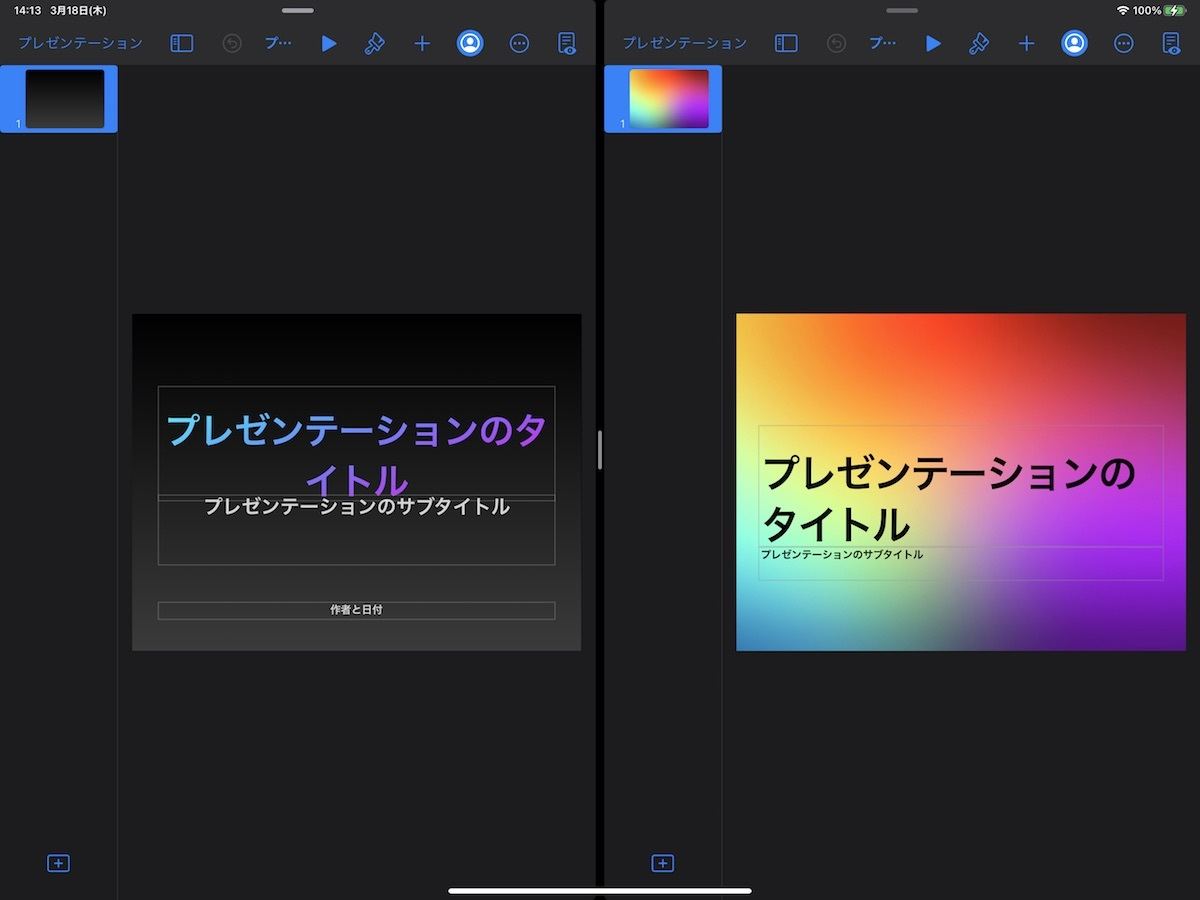Viewport: 1200px width, 900px height.
Task: Select the colorful slide 1 thumbnail
Action: (669, 99)
